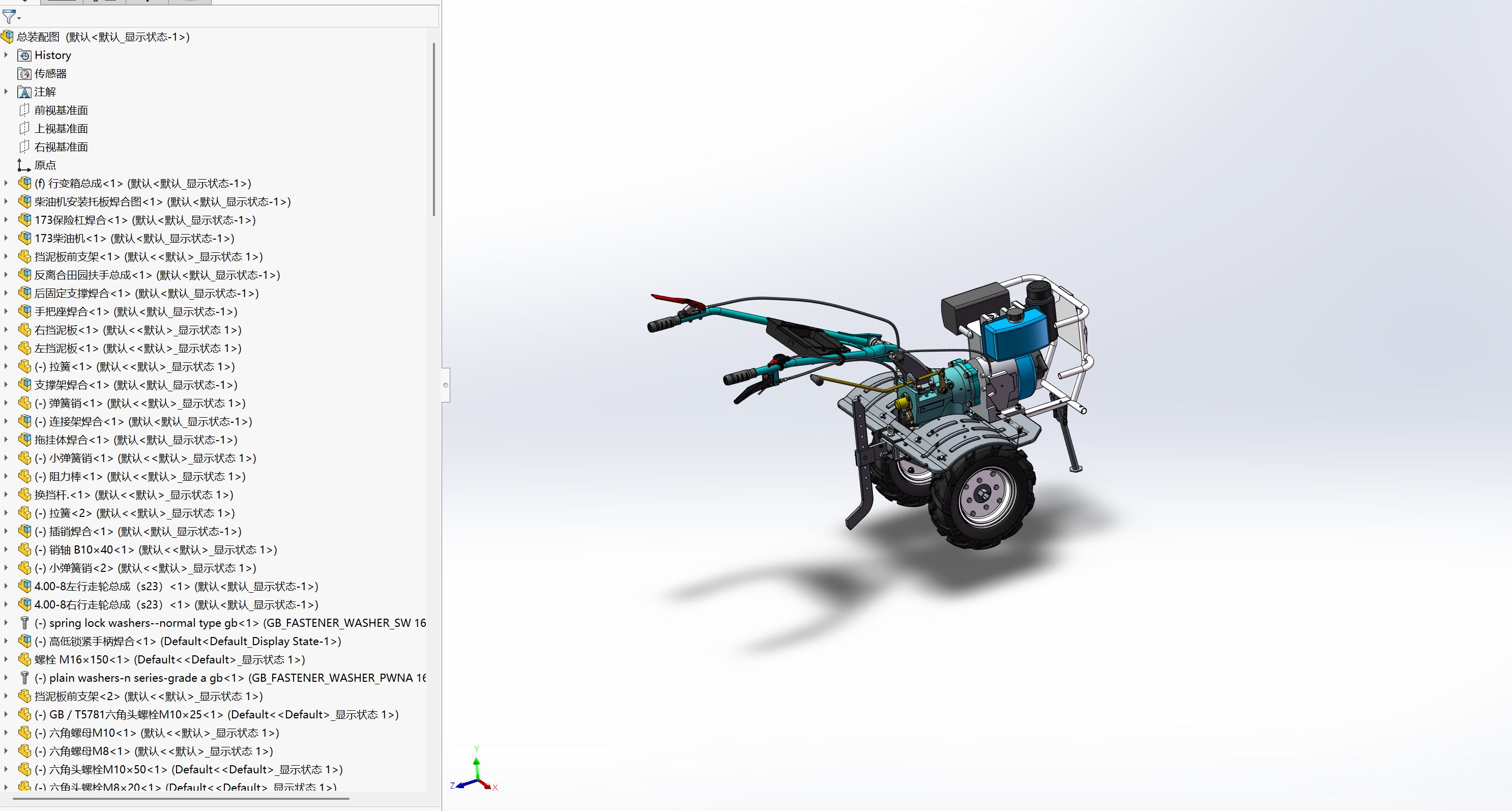This screenshot has width=1512, height=811.
Task: Open the filter dropdown arrow
Action: (x=19, y=19)
